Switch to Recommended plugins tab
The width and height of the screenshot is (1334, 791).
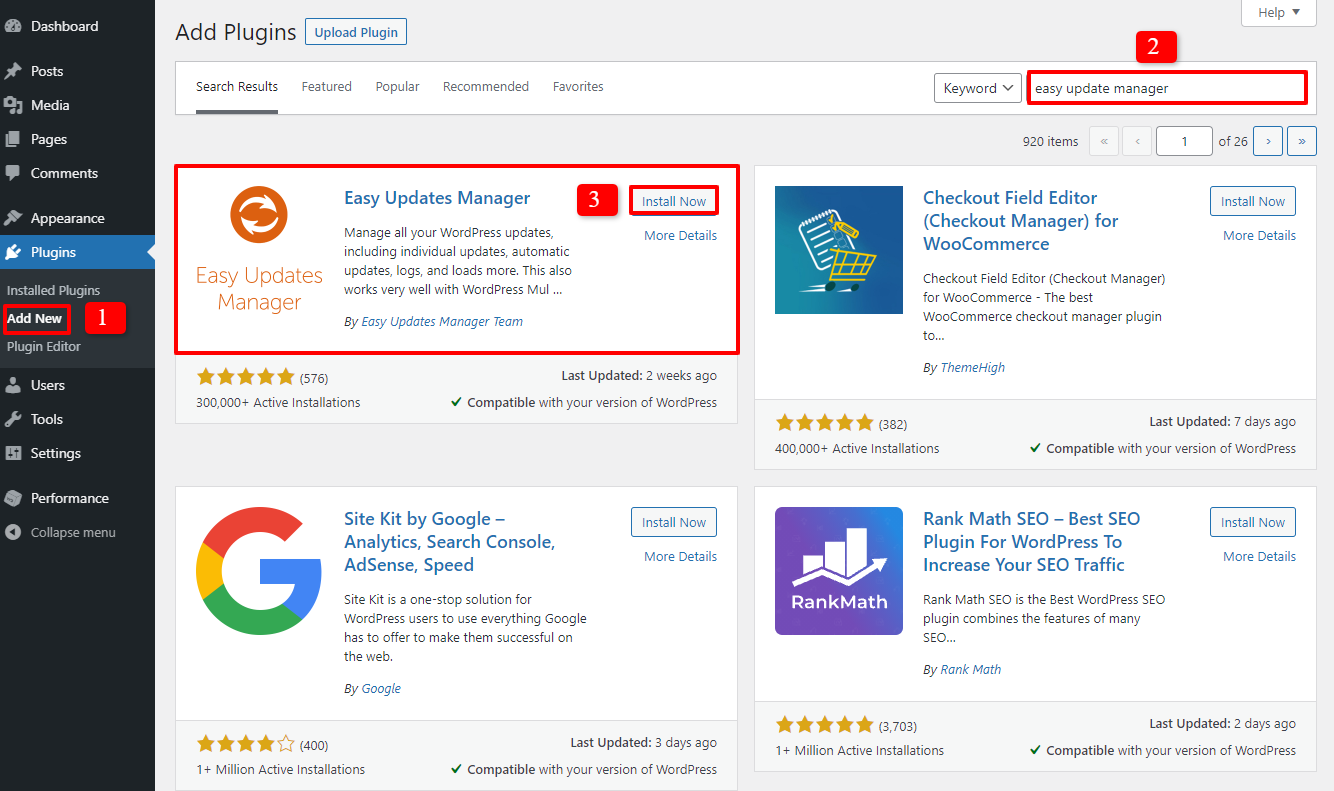point(486,87)
